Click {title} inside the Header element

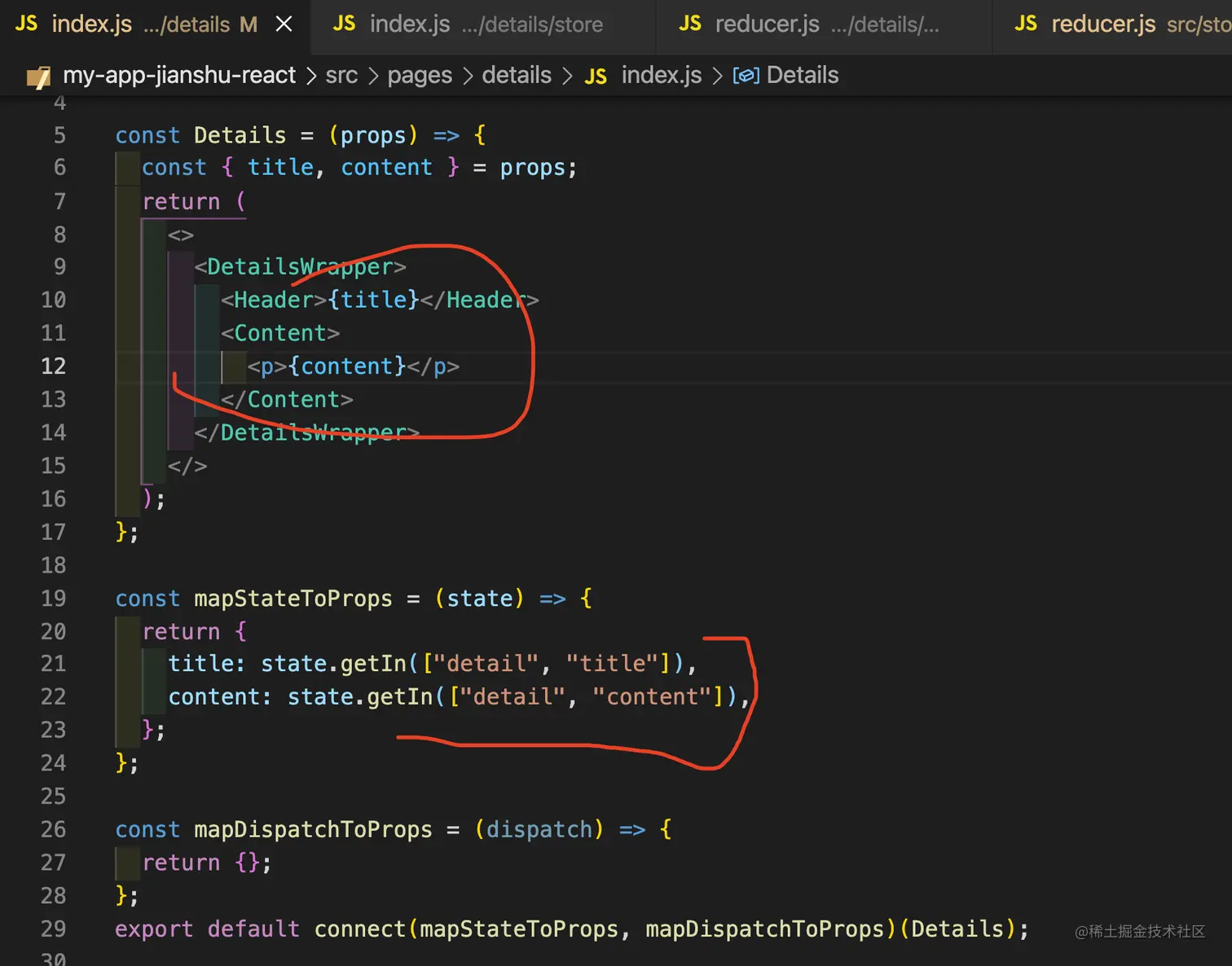pyautogui.click(x=373, y=301)
